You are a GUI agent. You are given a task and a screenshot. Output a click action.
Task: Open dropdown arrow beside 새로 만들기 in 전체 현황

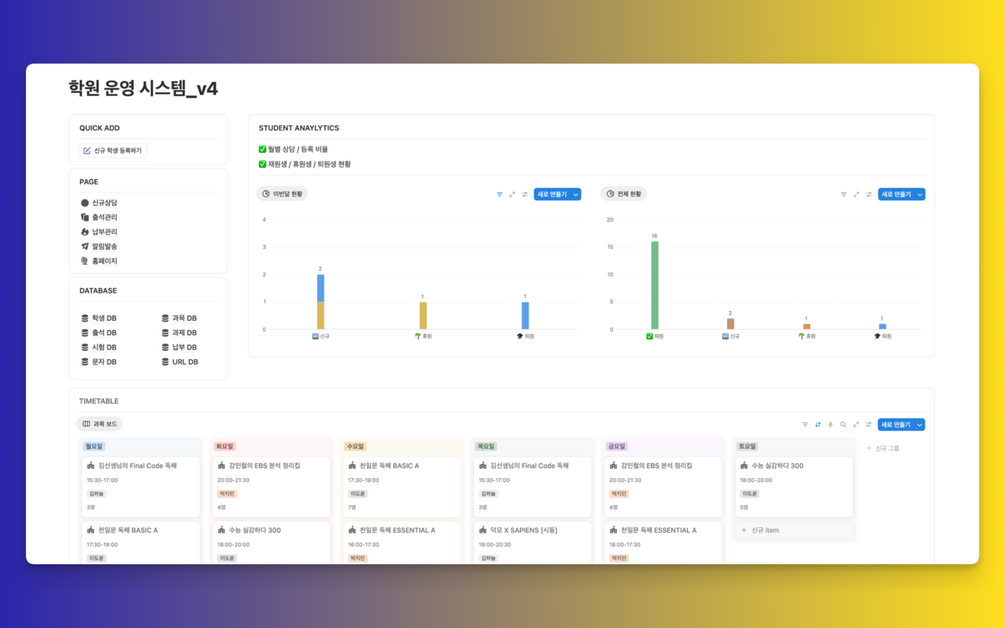(x=920, y=194)
